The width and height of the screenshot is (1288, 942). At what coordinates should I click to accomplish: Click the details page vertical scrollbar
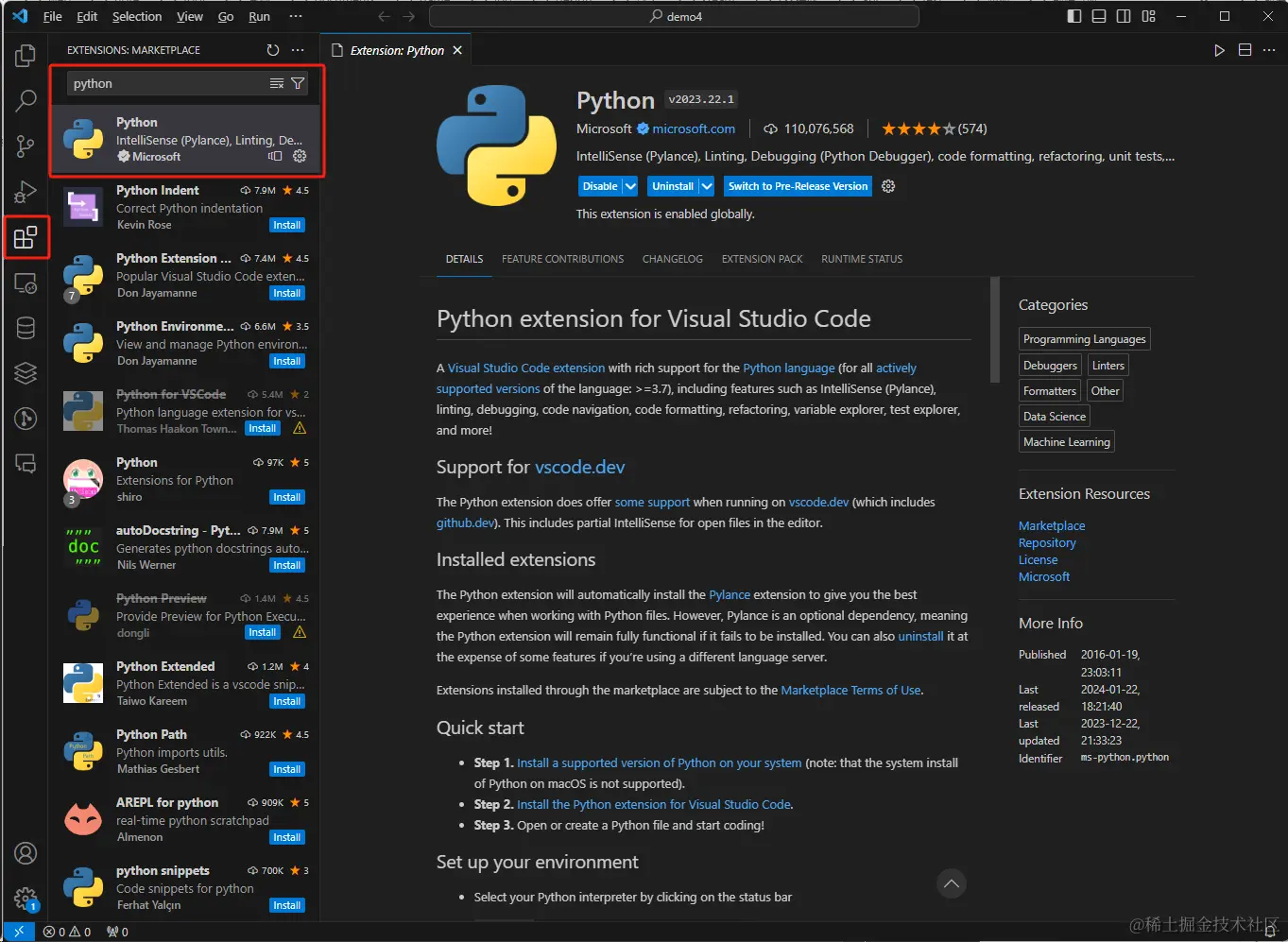994,330
